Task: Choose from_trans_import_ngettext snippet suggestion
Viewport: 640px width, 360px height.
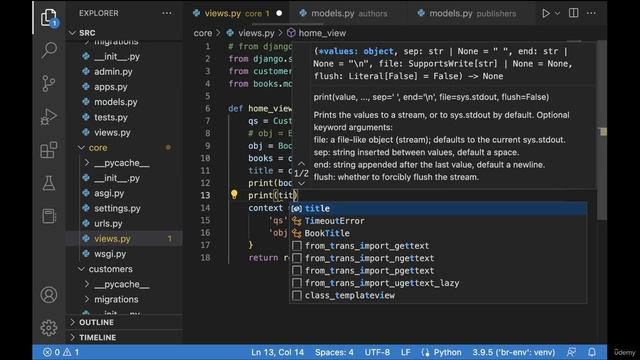Action: coord(438,258)
